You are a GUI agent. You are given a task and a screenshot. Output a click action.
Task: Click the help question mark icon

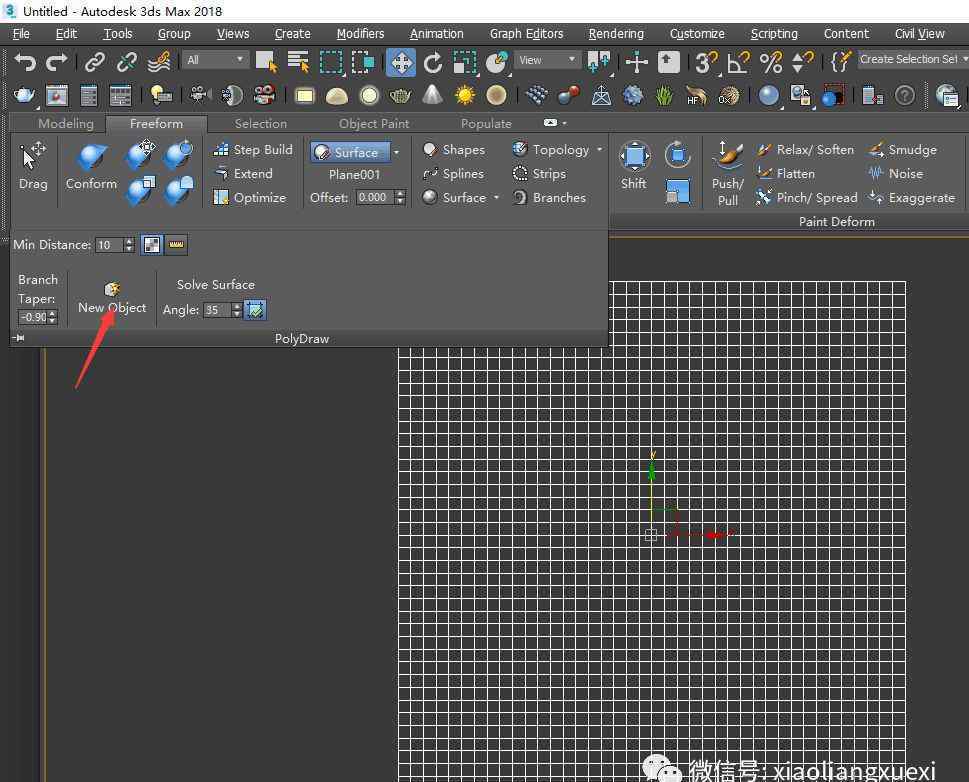click(905, 96)
